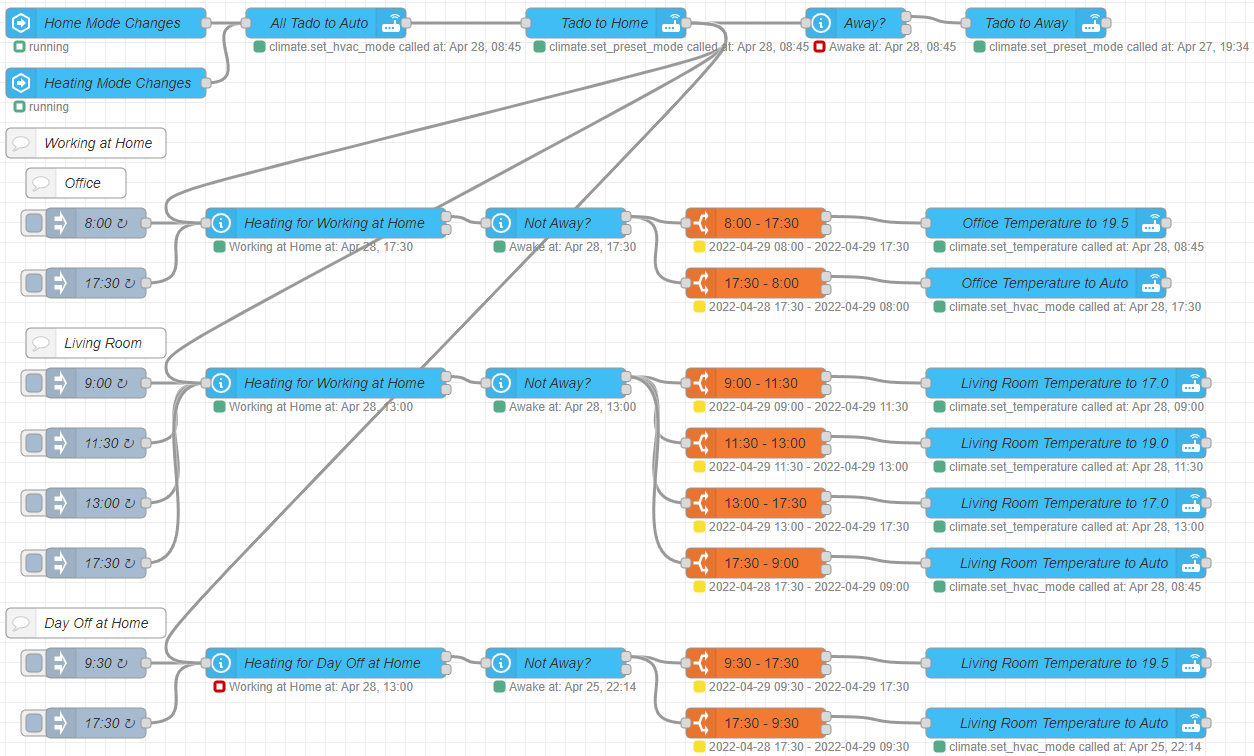1254x756 pixels.
Task: Click status 'Working at Home at: Apr 28, 17:30'
Action: click(321, 247)
